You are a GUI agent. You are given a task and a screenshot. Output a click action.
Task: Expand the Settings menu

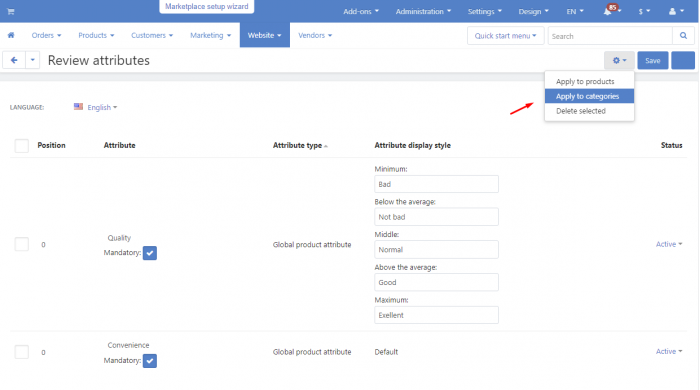tap(484, 12)
